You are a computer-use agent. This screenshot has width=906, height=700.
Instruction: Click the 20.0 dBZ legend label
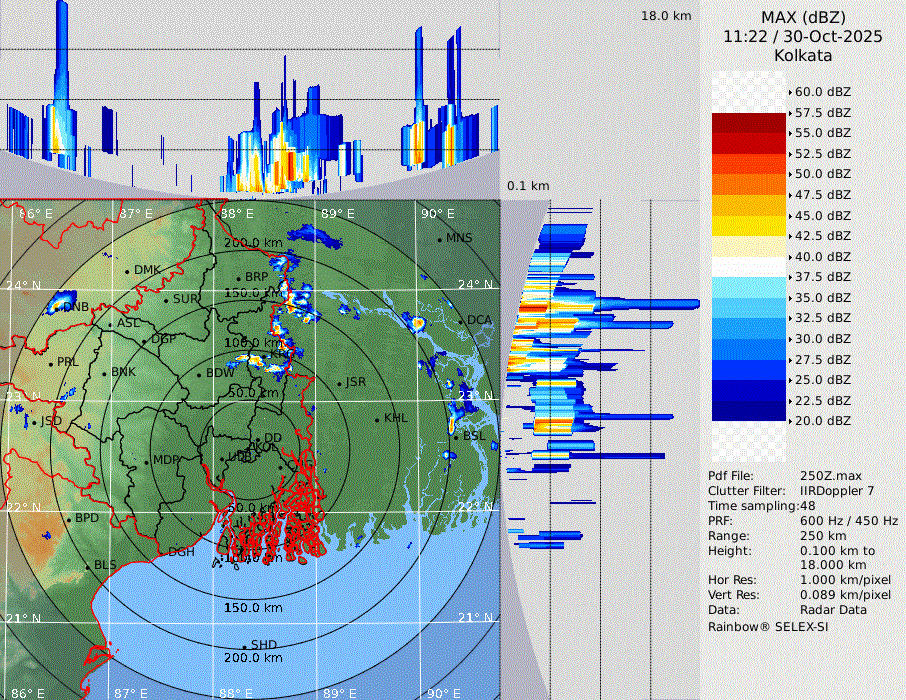coord(822,421)
